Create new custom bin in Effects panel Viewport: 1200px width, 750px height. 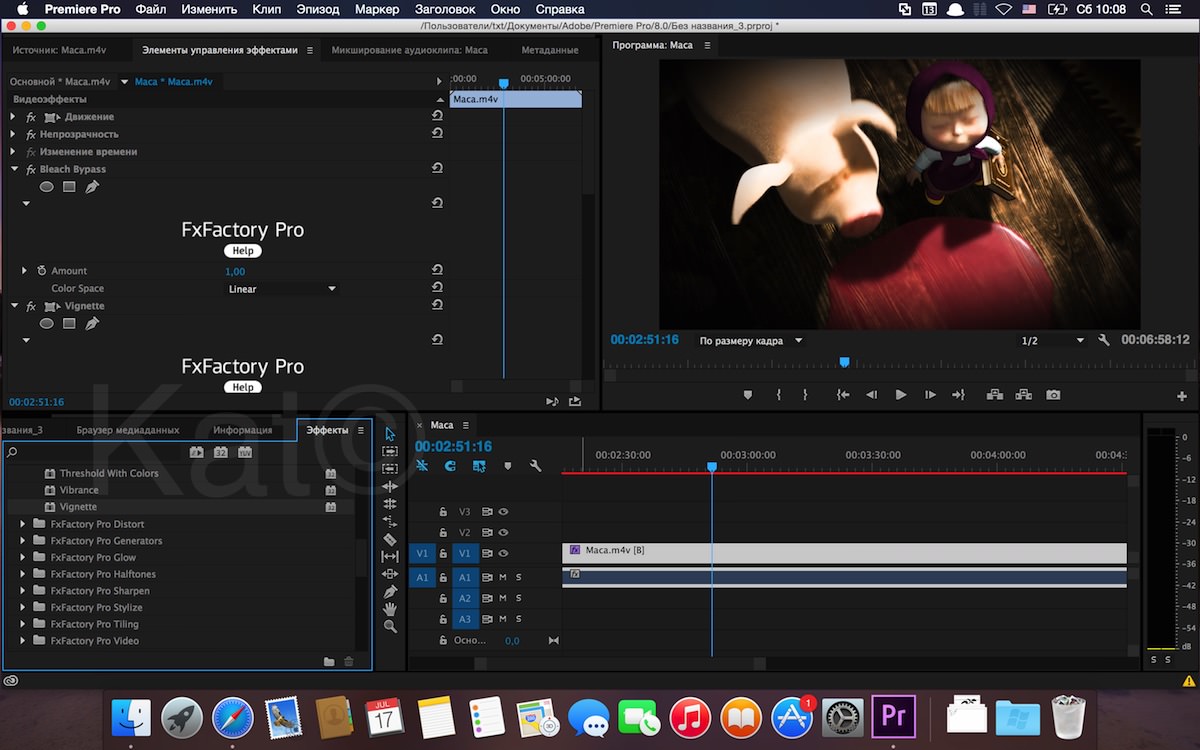pos(329,661)
